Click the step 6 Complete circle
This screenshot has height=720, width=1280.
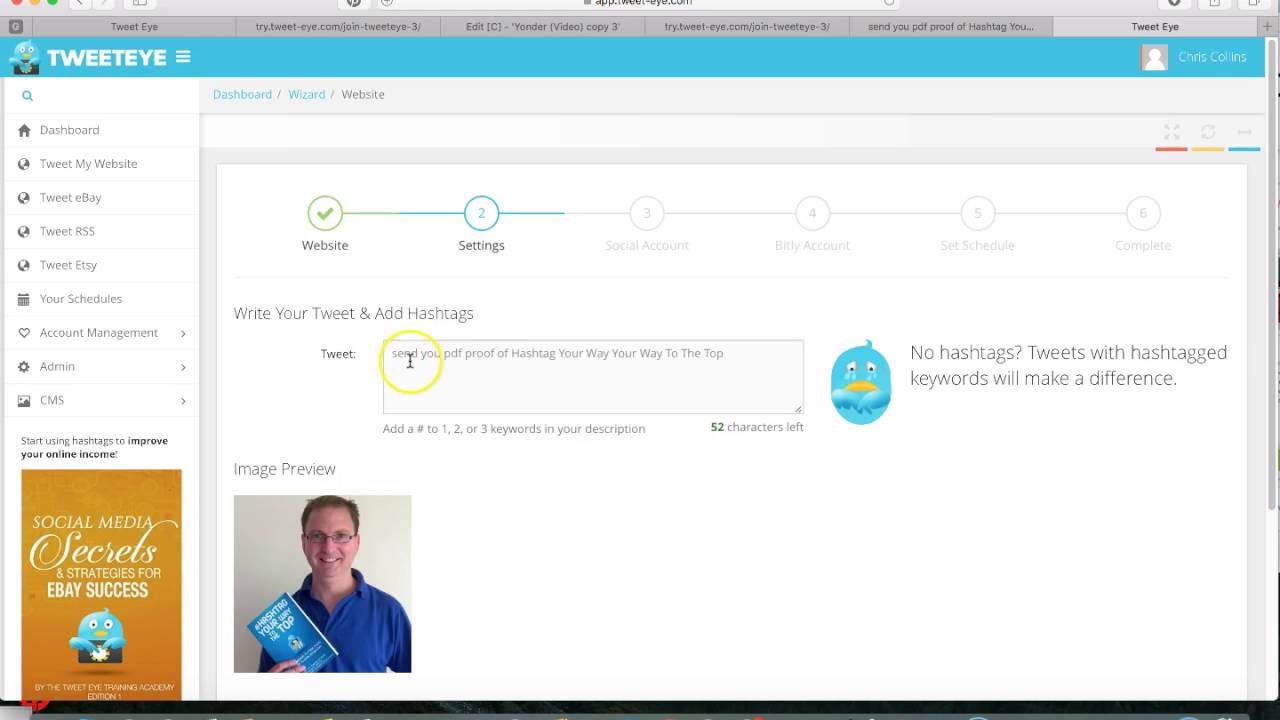[1143, 213]
